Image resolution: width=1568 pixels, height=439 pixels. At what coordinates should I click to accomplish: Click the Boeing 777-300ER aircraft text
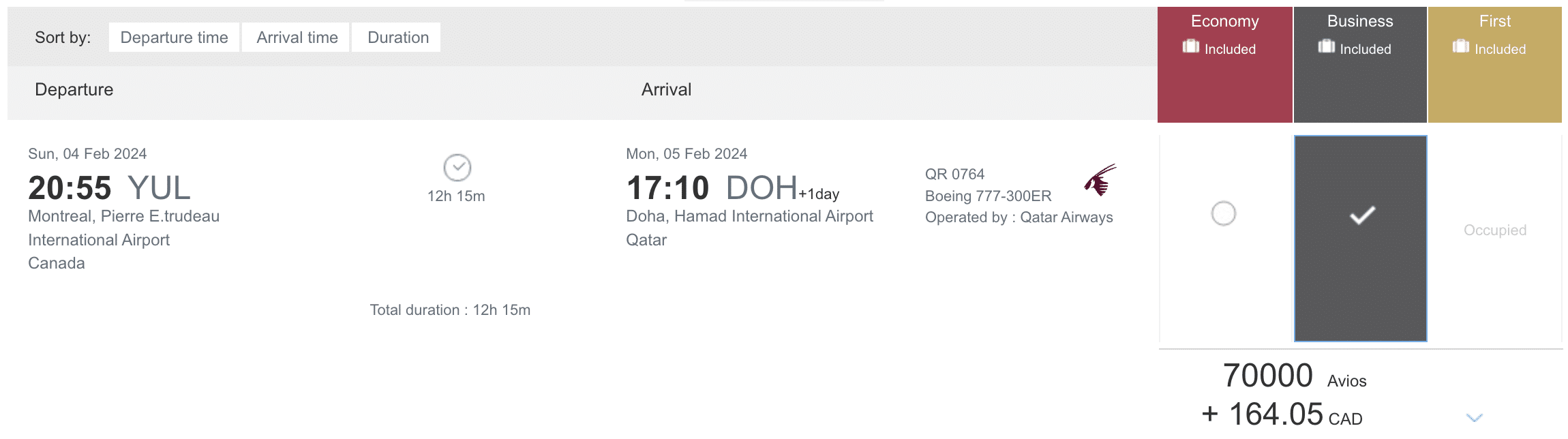(x=988, y=196)
